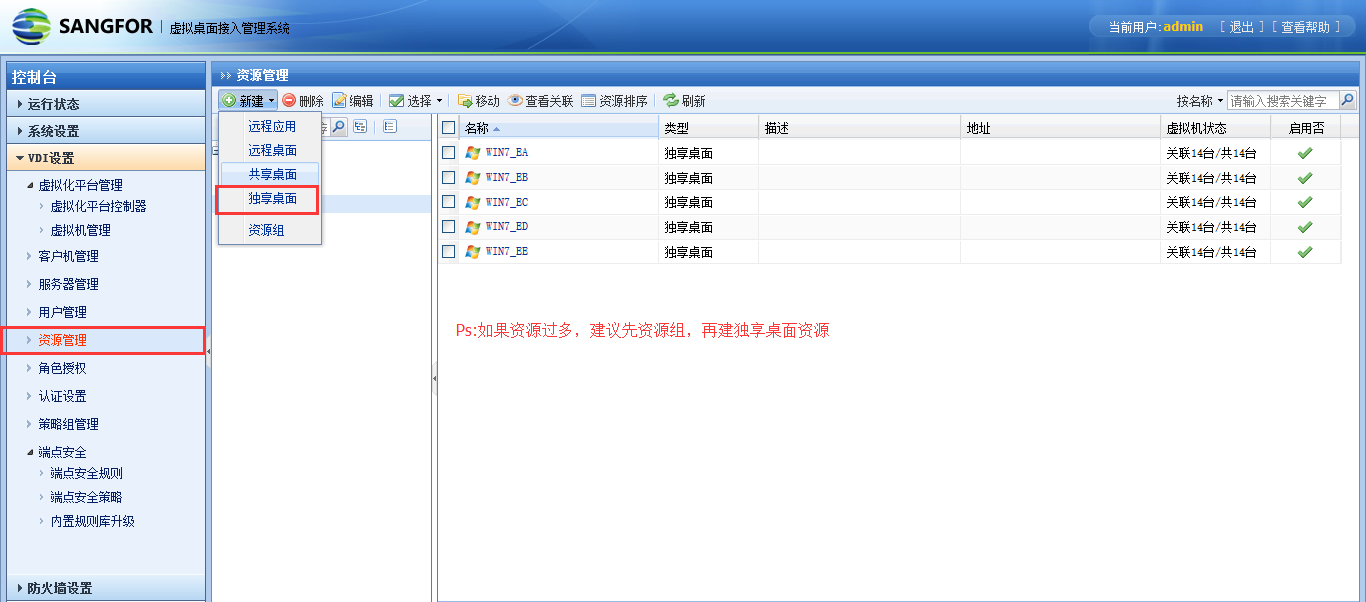Tick the select-all checkbox in table header

coord(448,128)
